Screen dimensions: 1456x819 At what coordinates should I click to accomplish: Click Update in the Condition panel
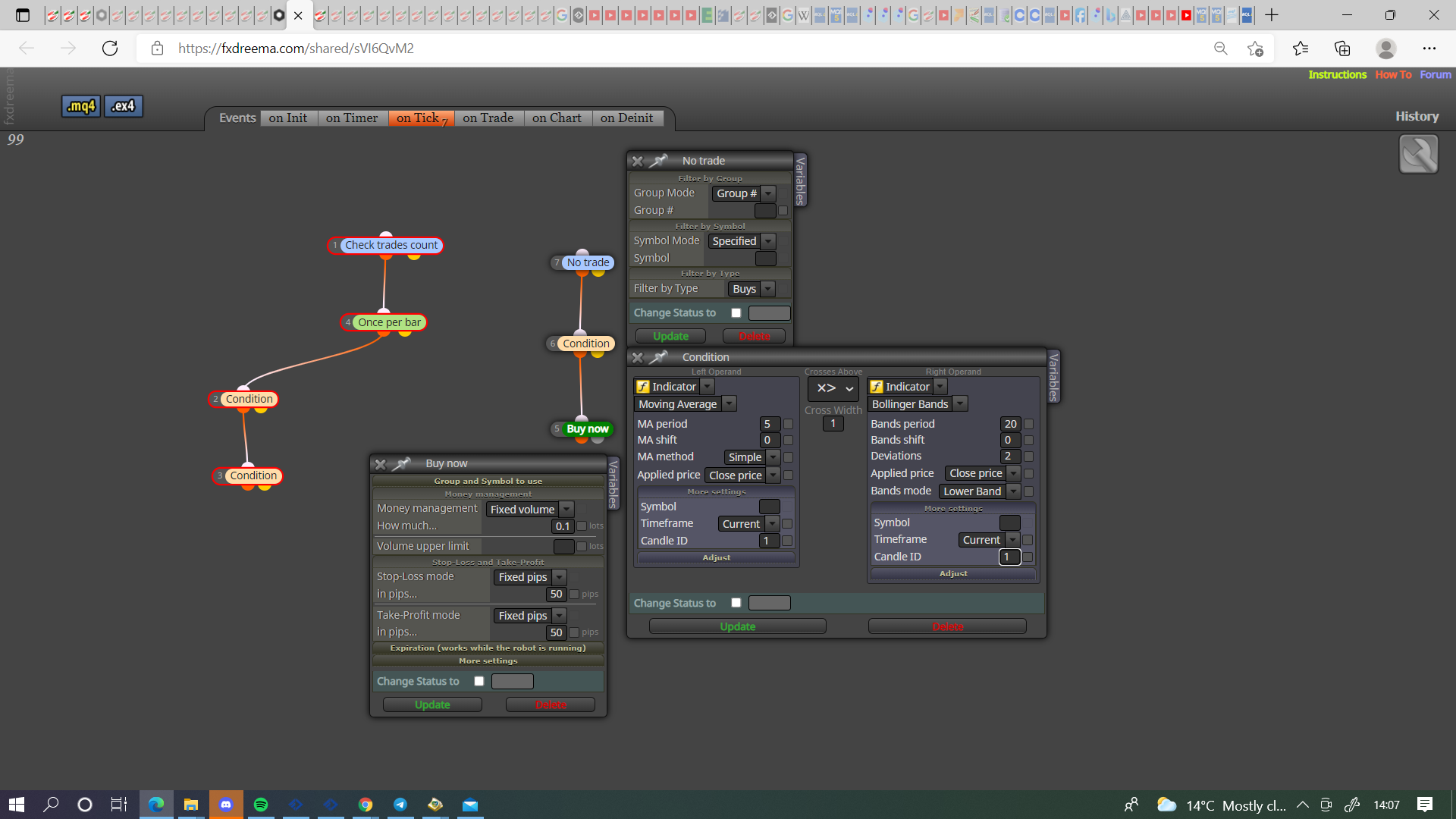coord(738,626)
